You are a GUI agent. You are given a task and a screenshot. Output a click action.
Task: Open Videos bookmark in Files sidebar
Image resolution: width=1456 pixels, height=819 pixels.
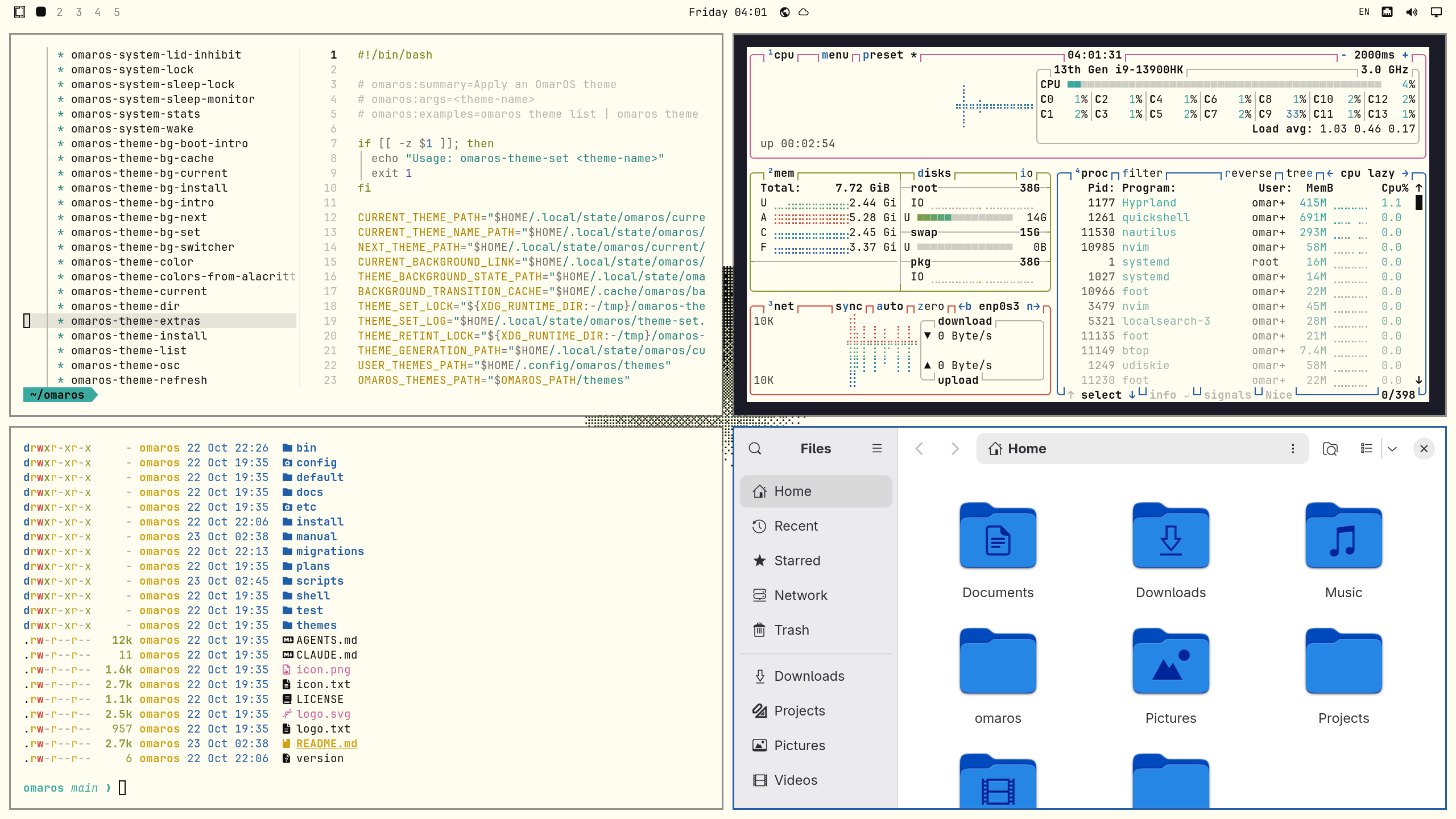point(816,780)
